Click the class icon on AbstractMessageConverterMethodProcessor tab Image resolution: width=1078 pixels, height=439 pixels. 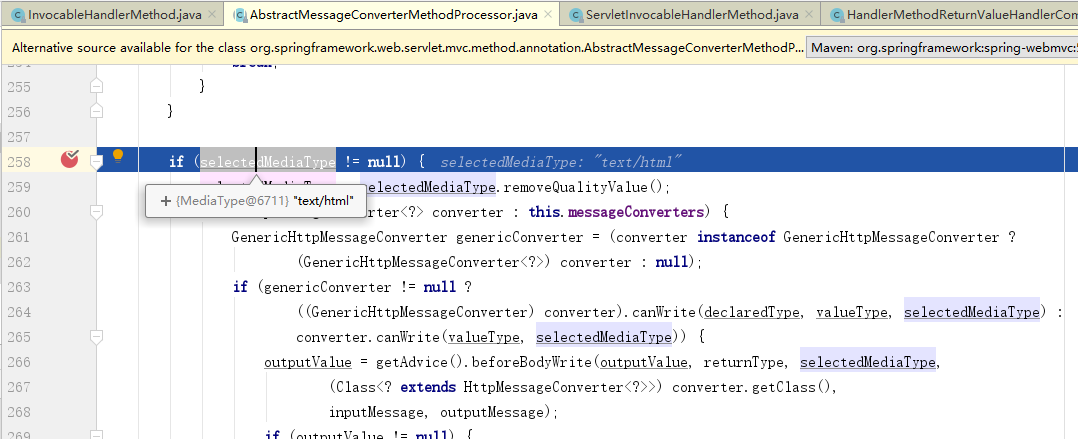pos(240,15)
